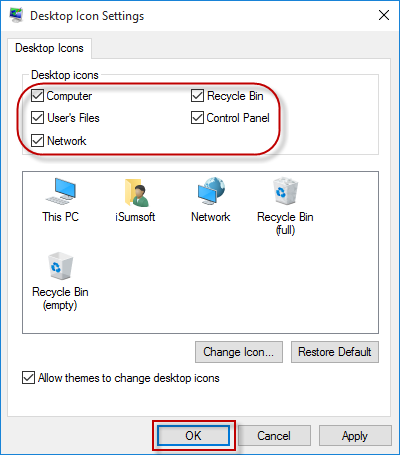Viewport: 400px width, 455px height.
Task: Click the Apply button
Action: click(355, 435)
